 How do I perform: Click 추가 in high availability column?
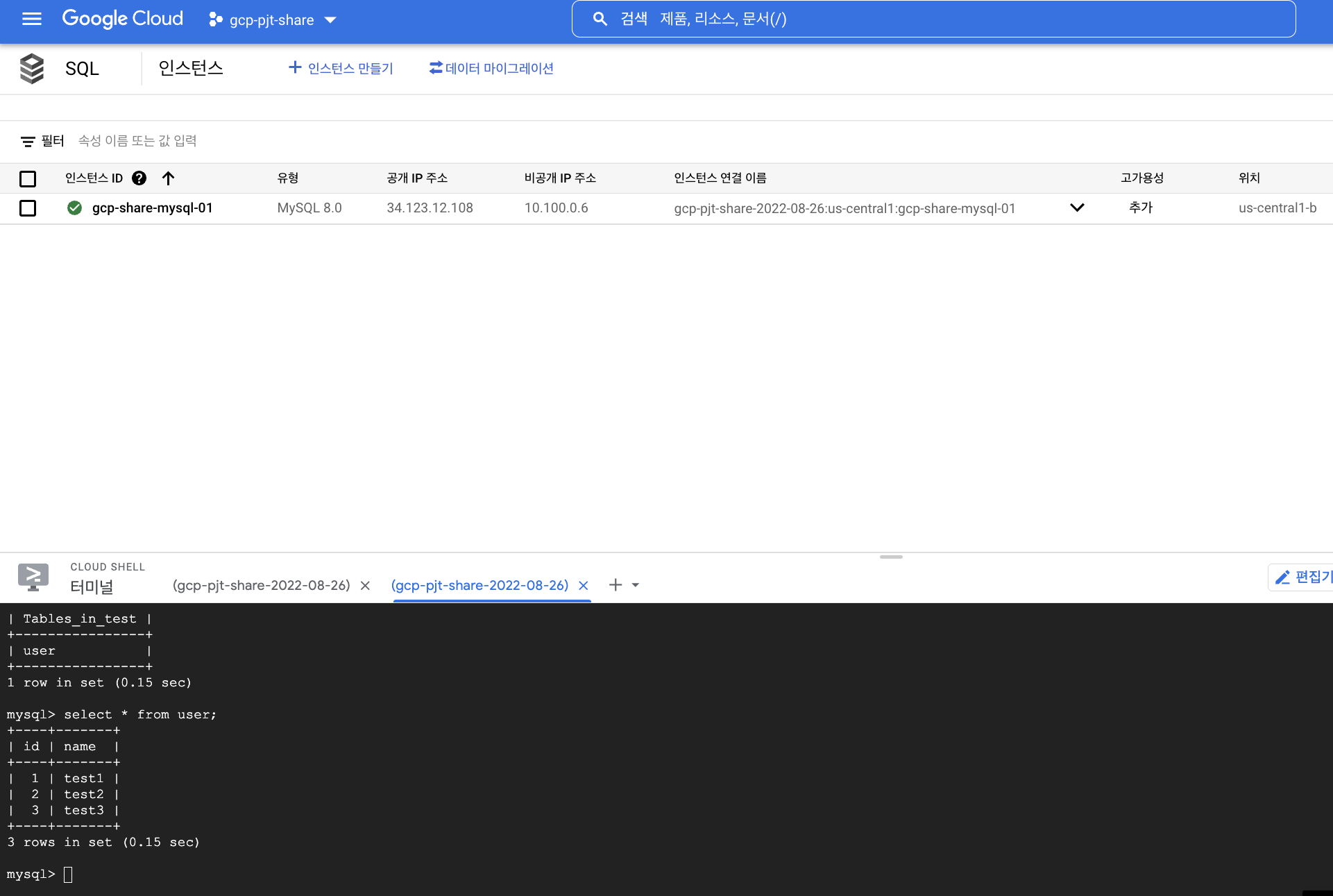tap(1141, 208)
